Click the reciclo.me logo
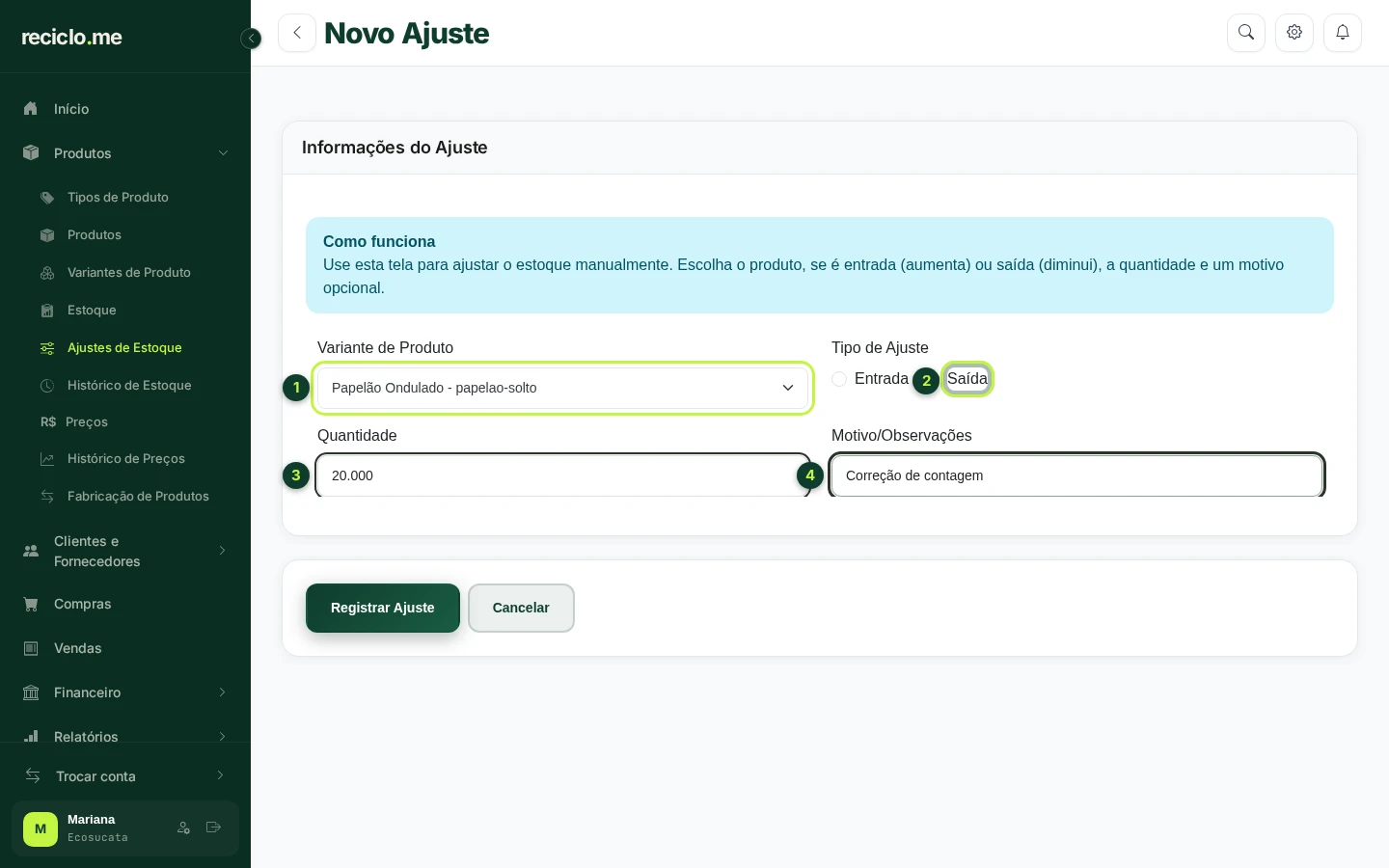The width and height of the screenshot is (1389, 868). 72,38
